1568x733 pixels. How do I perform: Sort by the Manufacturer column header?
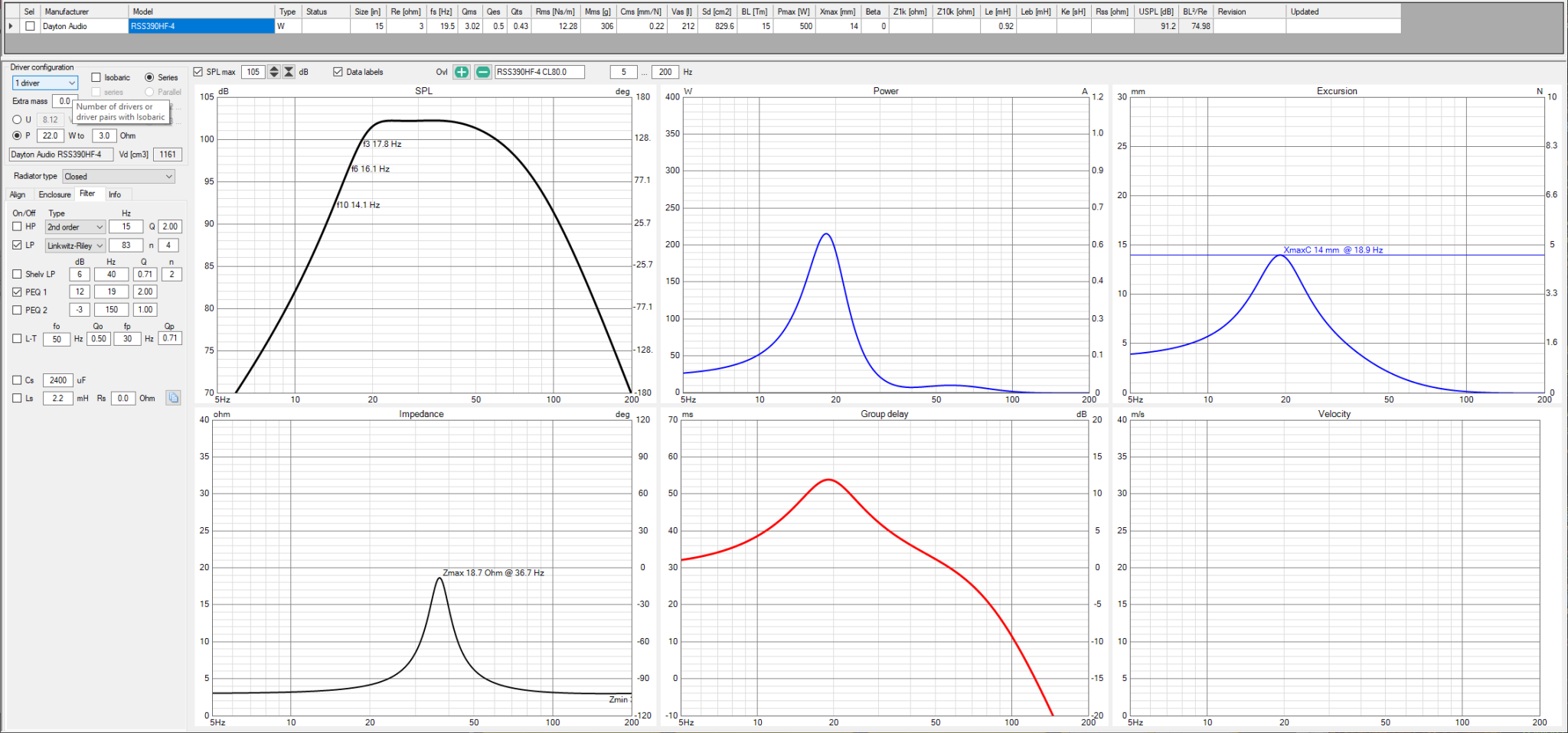pos(84,11)
